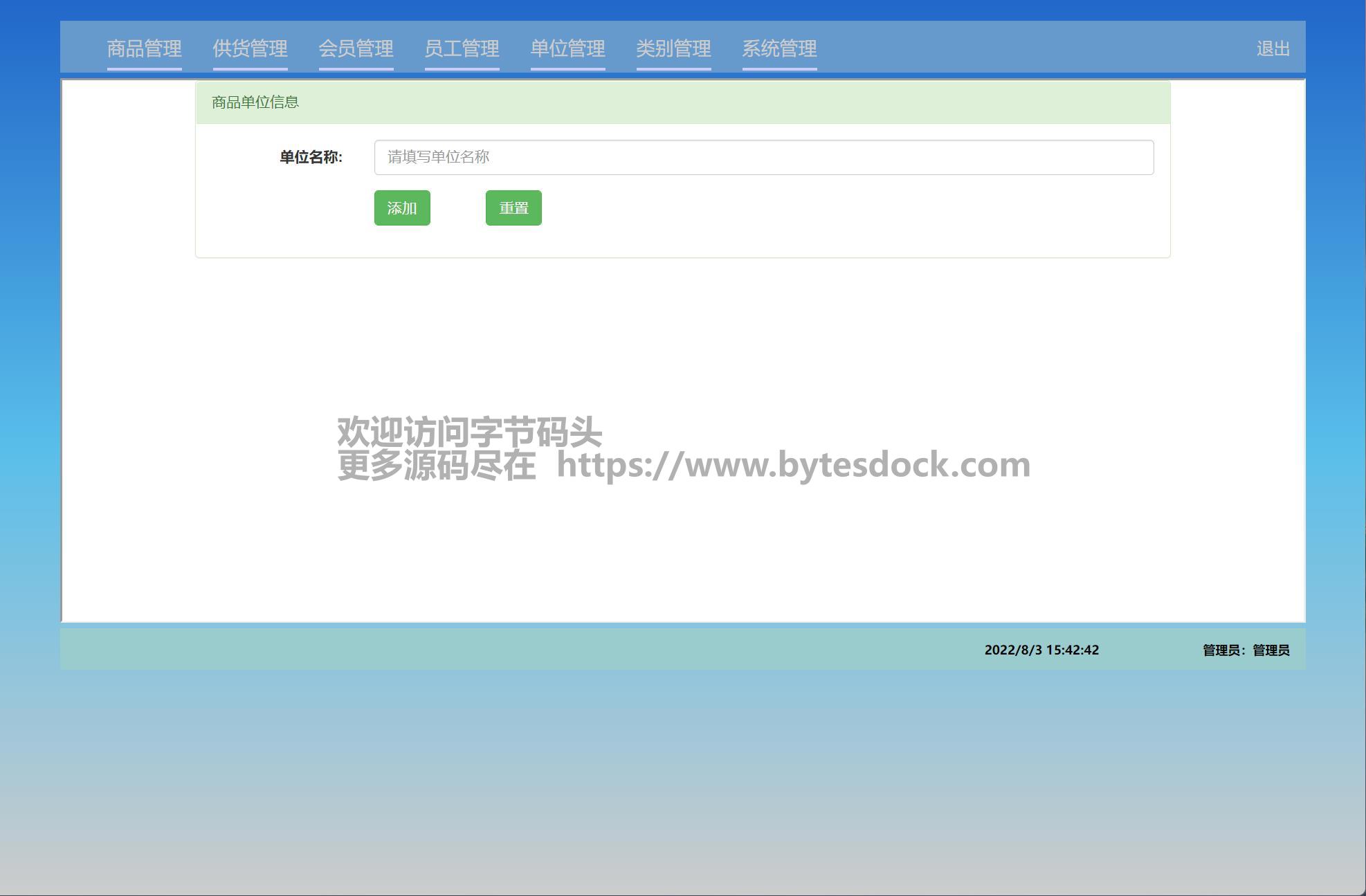Click the 欢迎访问字节码头 watermark text
1366x896 pixels.
[469, 432]
